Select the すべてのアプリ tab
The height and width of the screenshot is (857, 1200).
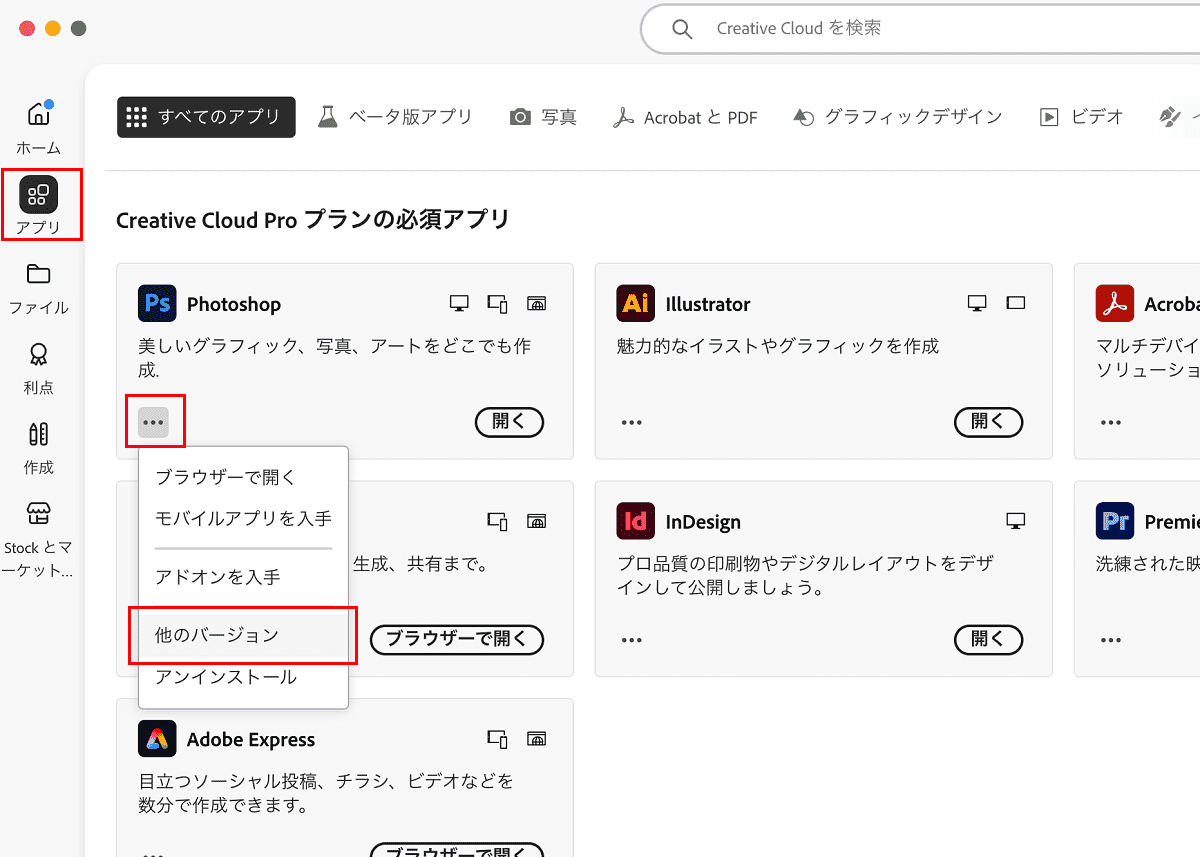click(206, 117)
